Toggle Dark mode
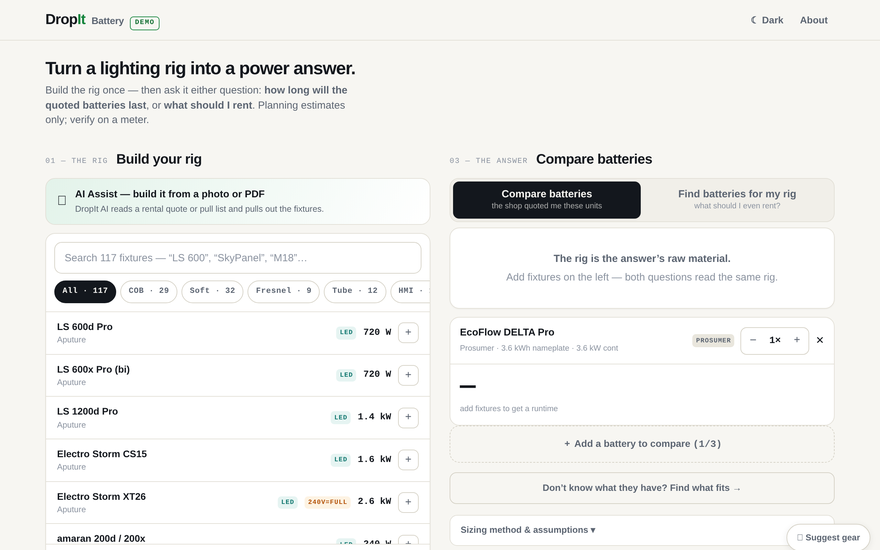The width and height of the screenshot is (880, 550). coord(767,20)
